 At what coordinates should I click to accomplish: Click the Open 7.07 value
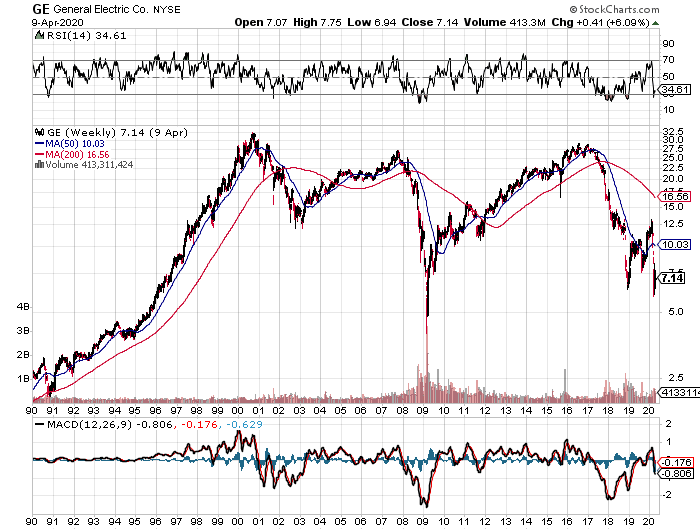261,22
